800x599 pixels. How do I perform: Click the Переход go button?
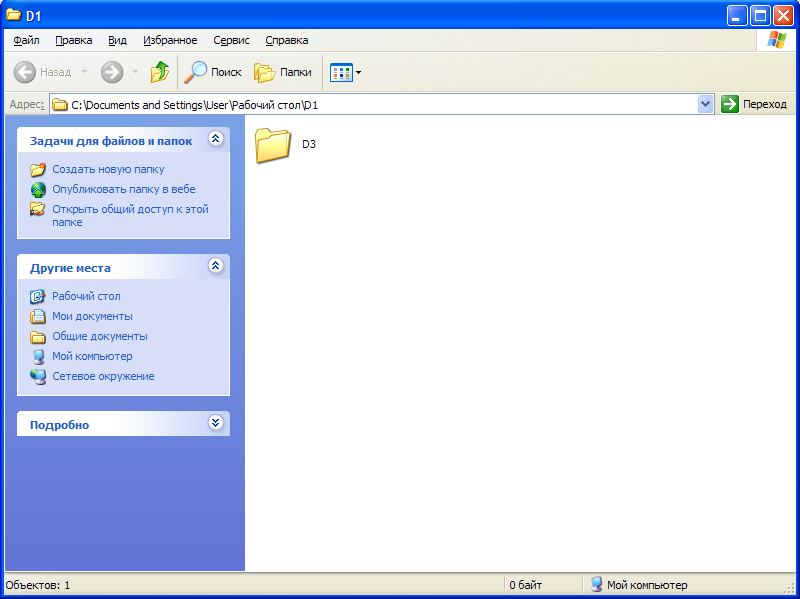(754, 104)
